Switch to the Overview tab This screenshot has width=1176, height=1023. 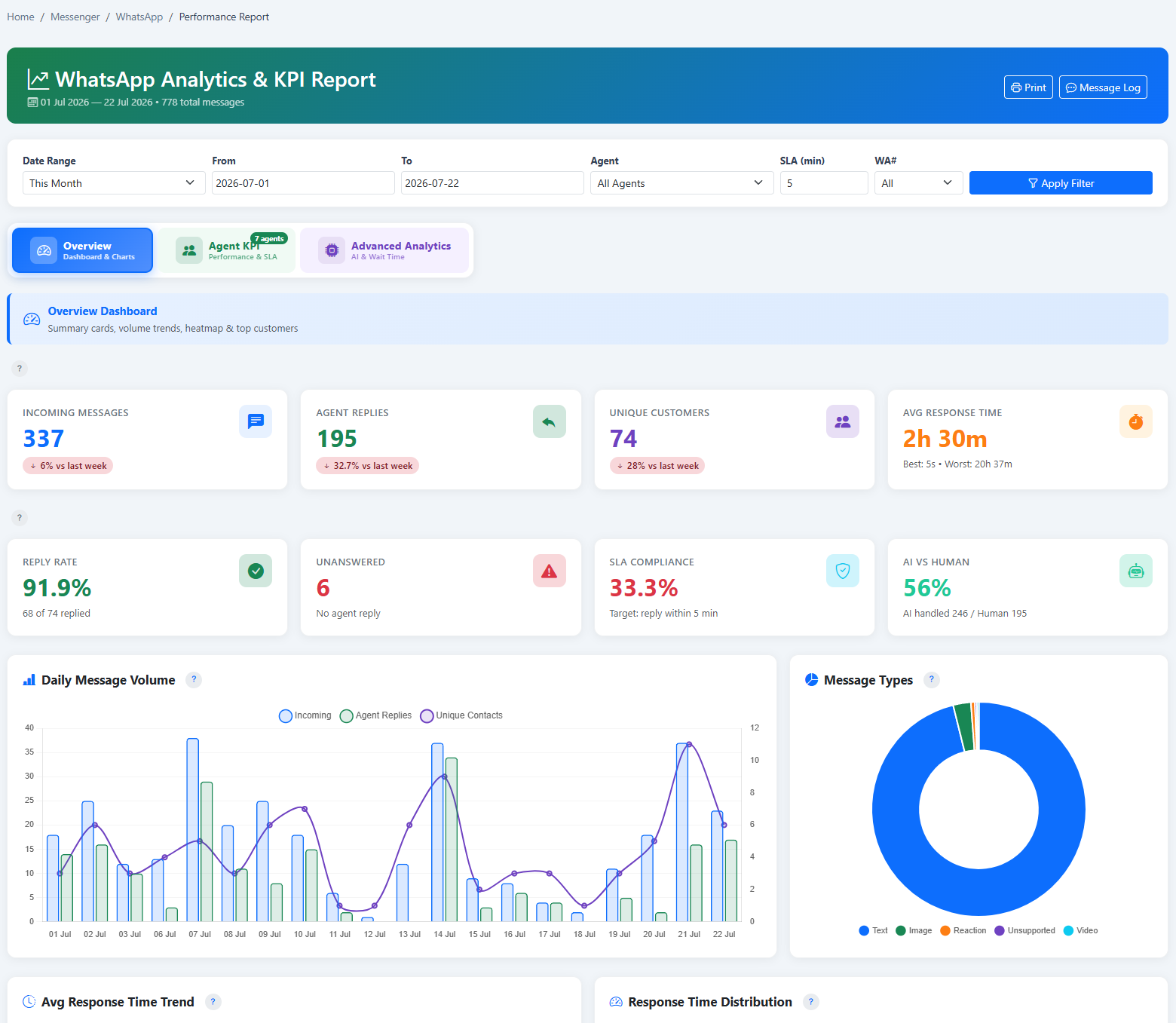(82, 250)
